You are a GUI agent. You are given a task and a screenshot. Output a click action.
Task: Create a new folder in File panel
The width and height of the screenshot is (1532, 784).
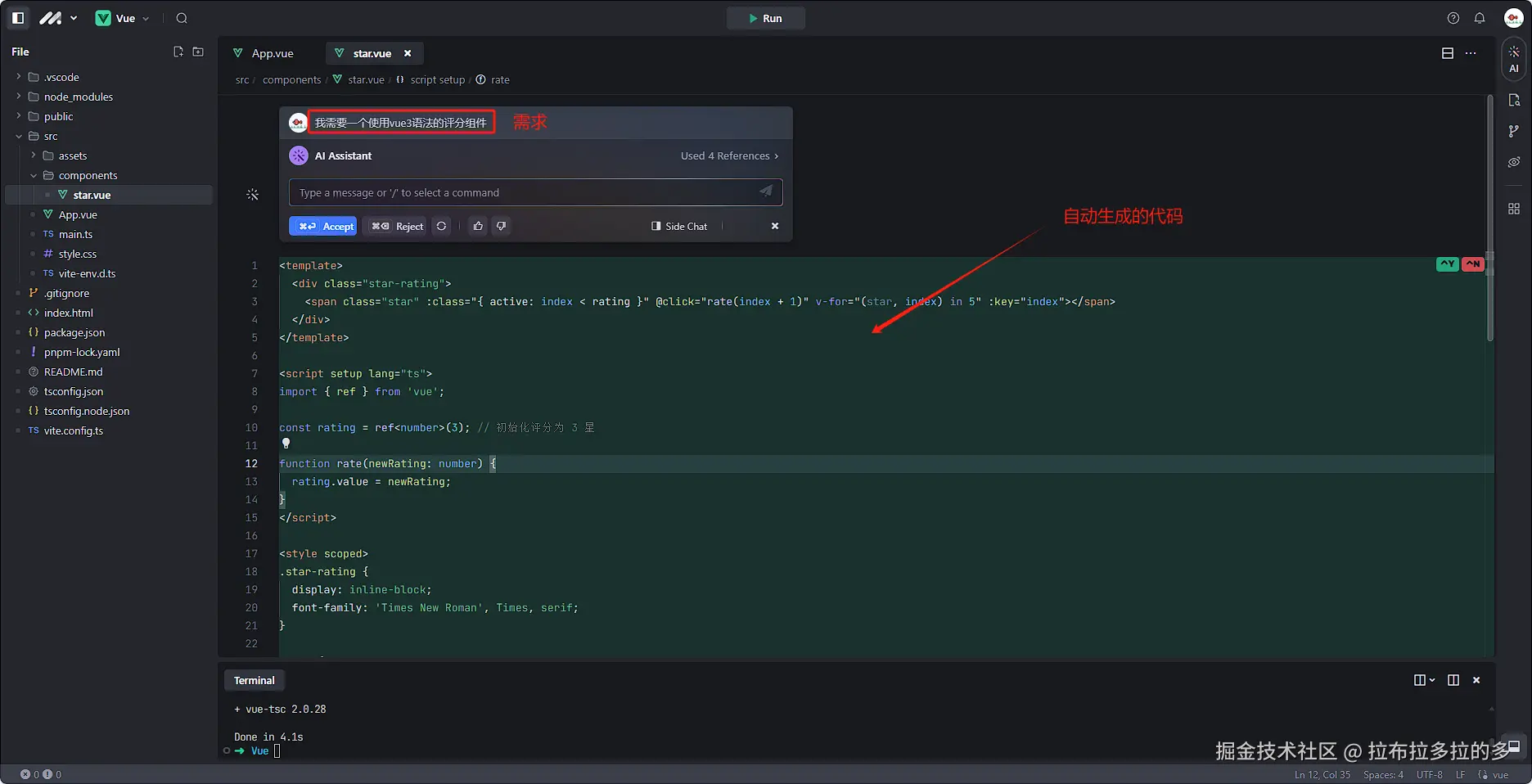(x=198, y=52)
